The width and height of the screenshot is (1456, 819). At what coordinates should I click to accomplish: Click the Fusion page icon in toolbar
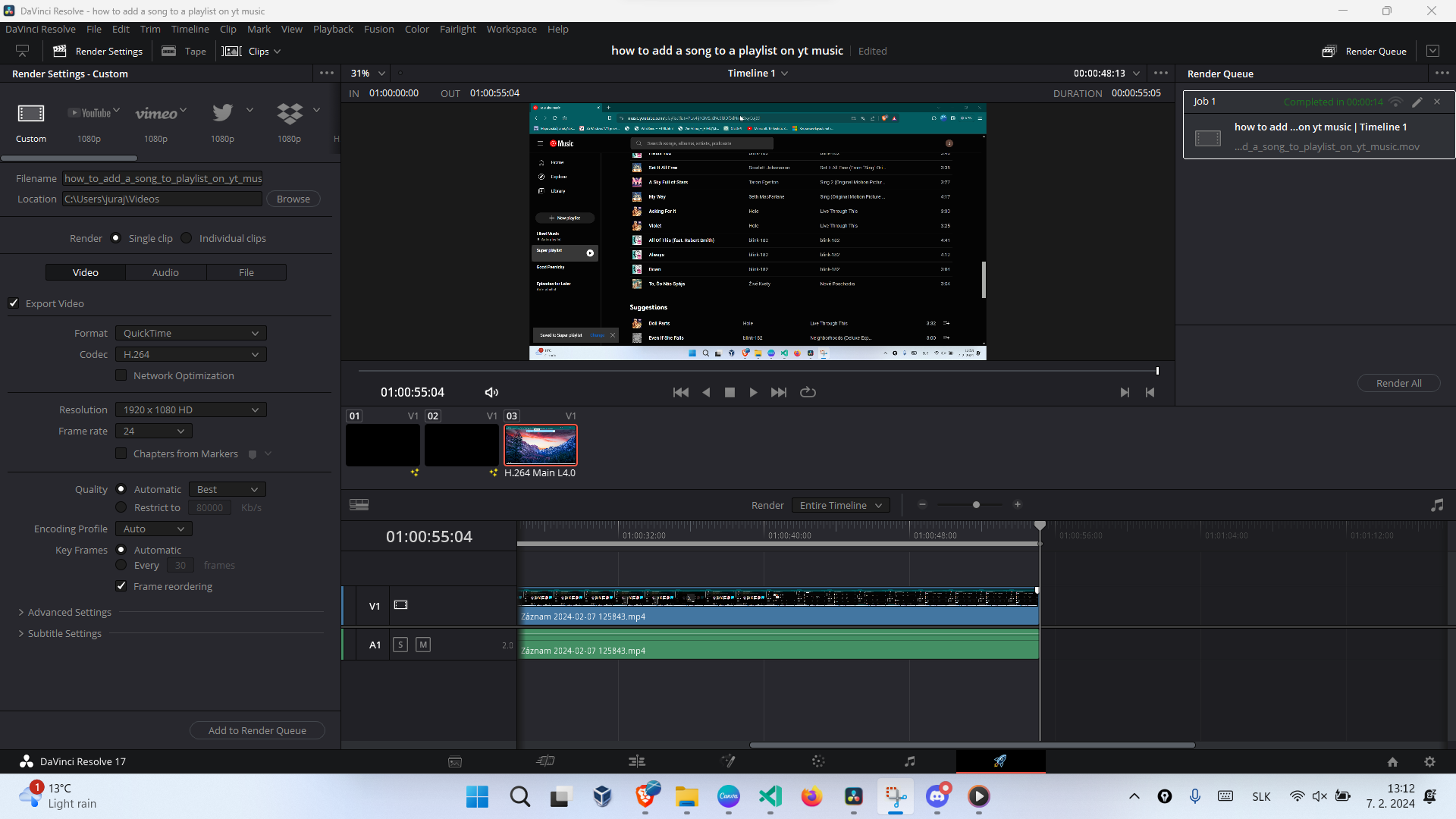coord(728,761)
